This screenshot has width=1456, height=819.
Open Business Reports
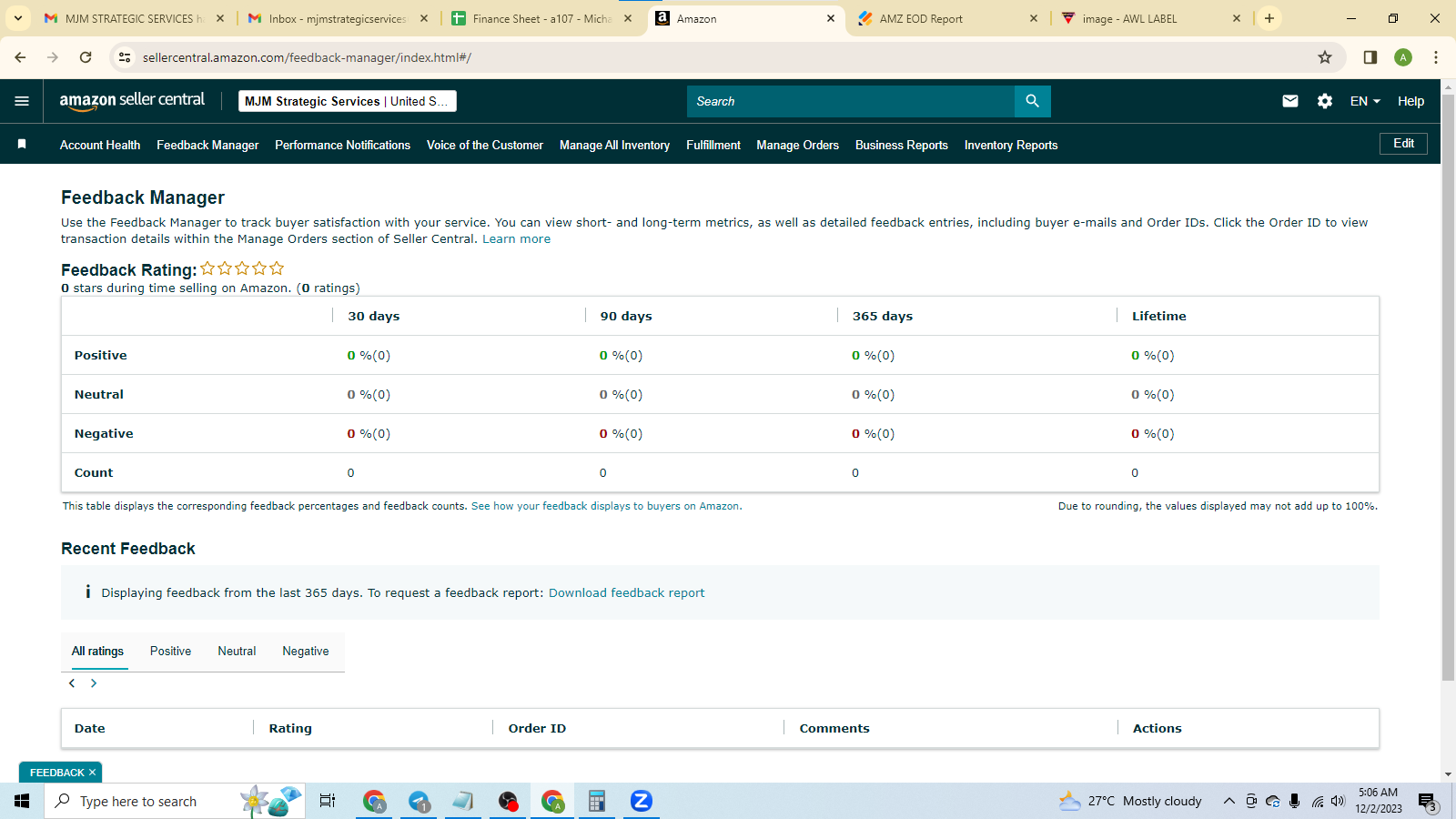click(902, 145)
